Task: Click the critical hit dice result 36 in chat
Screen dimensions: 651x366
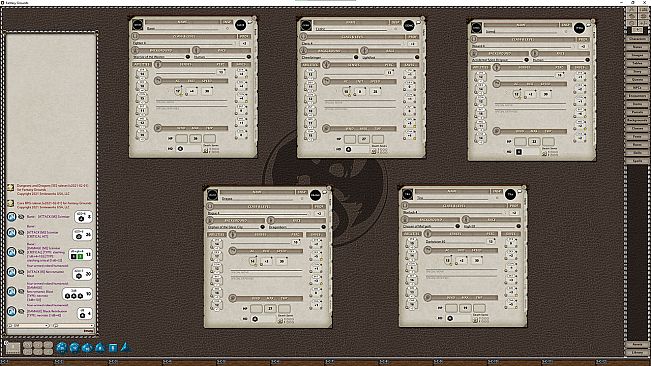Action: [x=82, y=234]
